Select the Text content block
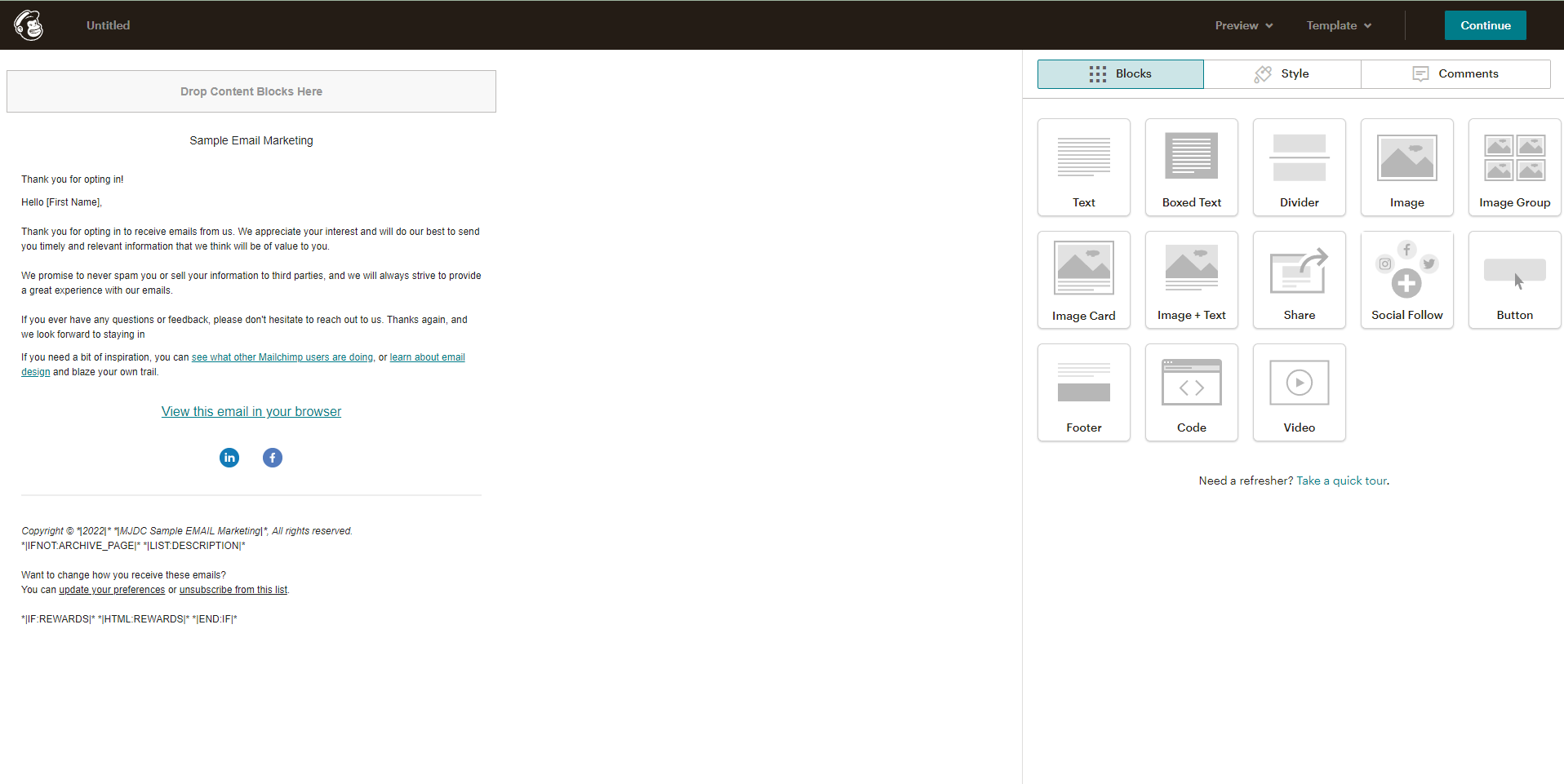This screenshot has height=784, width=1564. [1083, 167]
